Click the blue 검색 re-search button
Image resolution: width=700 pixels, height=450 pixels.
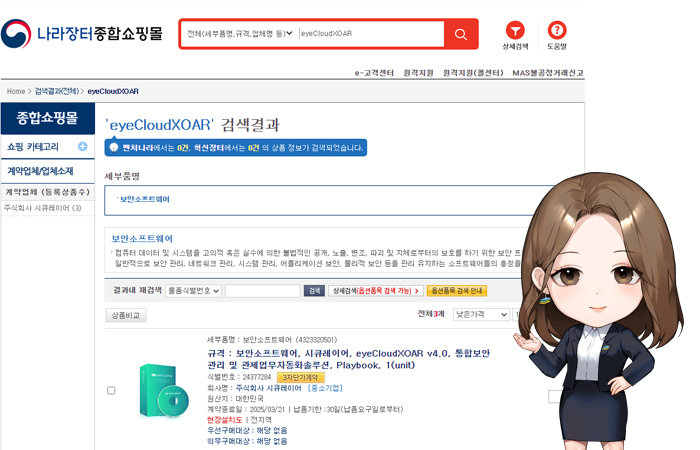click(314, 291)
